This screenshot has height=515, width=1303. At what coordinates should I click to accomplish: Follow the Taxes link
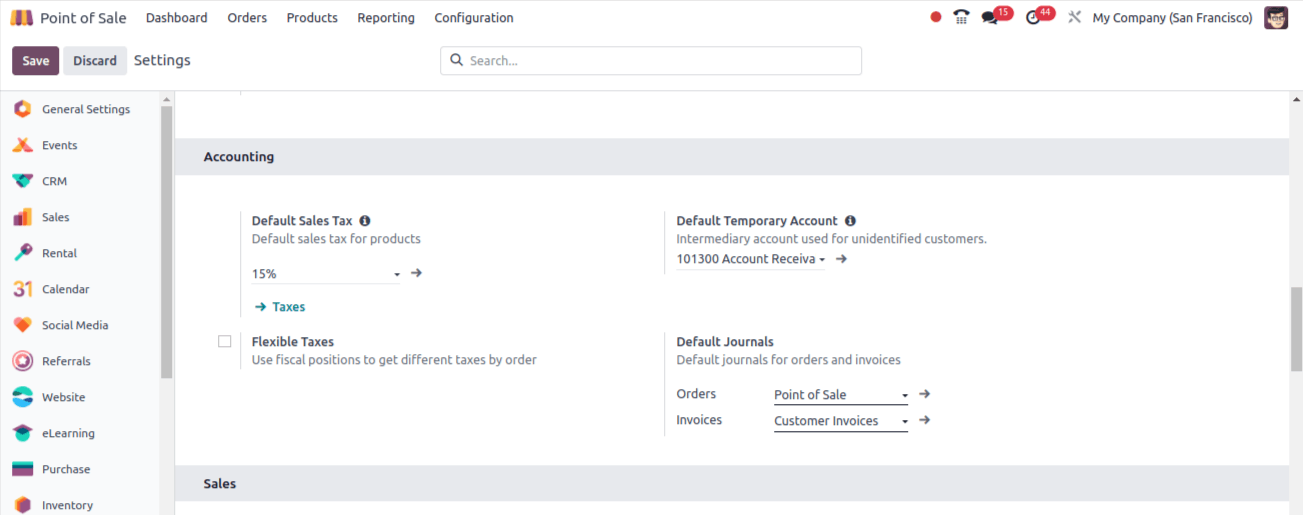(280, 307)
